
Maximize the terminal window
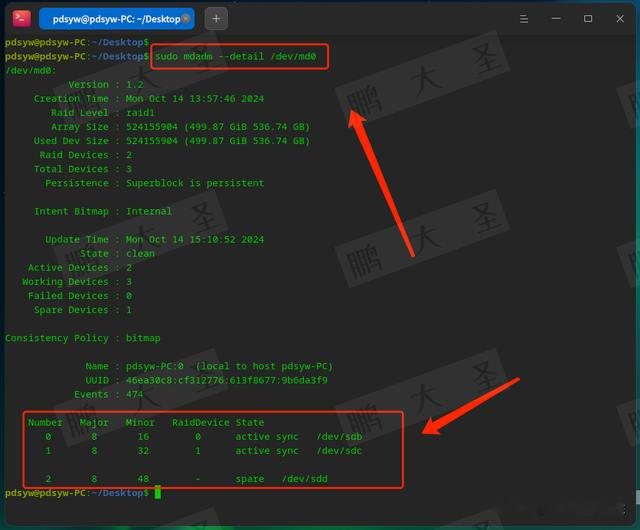point(588,19)
